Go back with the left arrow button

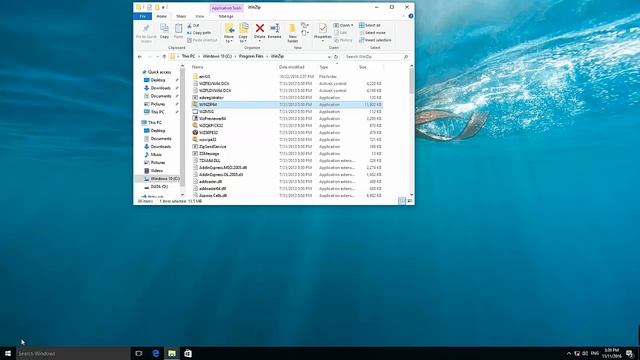click(x=140, y=57)
